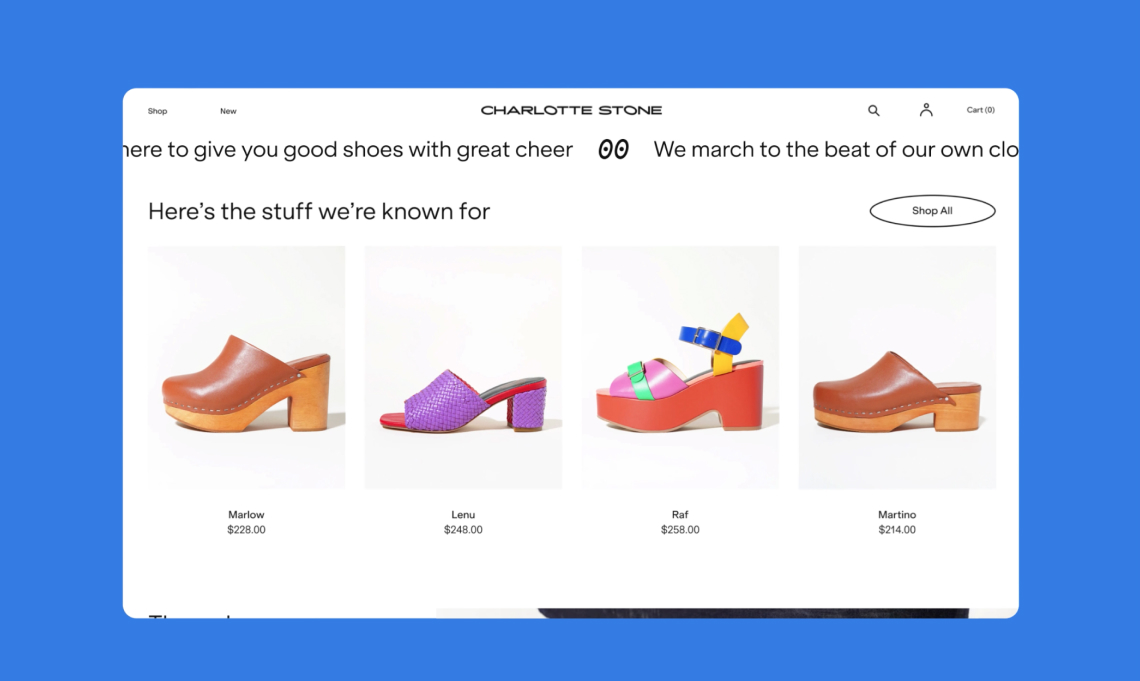Screen dimensions: 1140x681
Task: Click the $248.00 price under Lenu
Action: pos(463,530)
